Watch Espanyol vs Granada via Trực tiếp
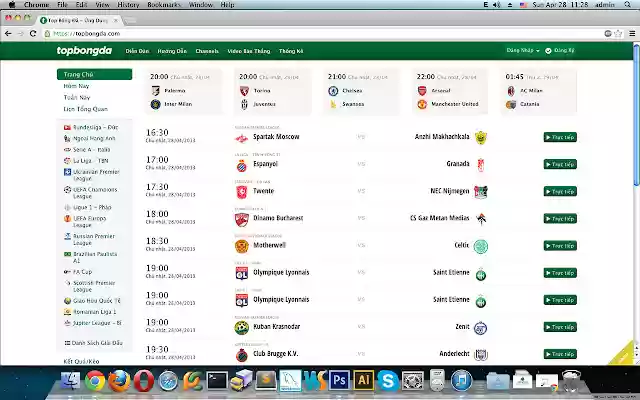Image resolution: width=640 pixels, height=400 pixels. (x=560, y=164)
